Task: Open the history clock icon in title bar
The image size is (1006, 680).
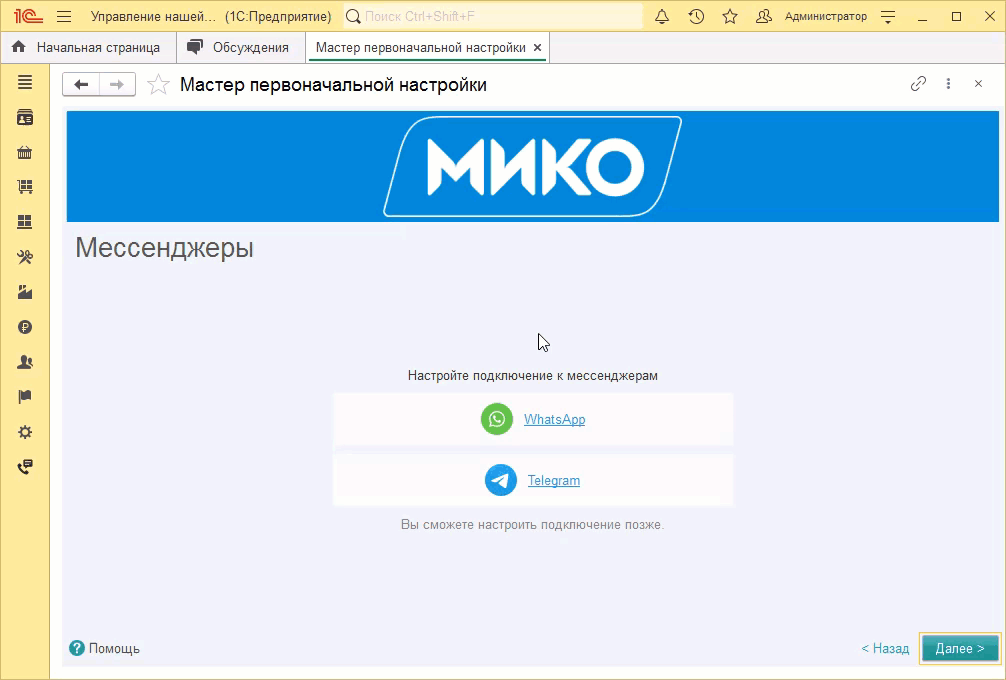Action: point(695,16)
